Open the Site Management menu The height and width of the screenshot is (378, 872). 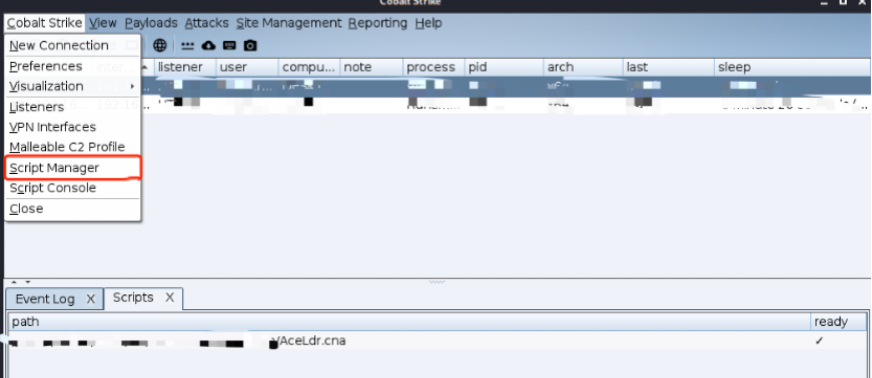289,23
